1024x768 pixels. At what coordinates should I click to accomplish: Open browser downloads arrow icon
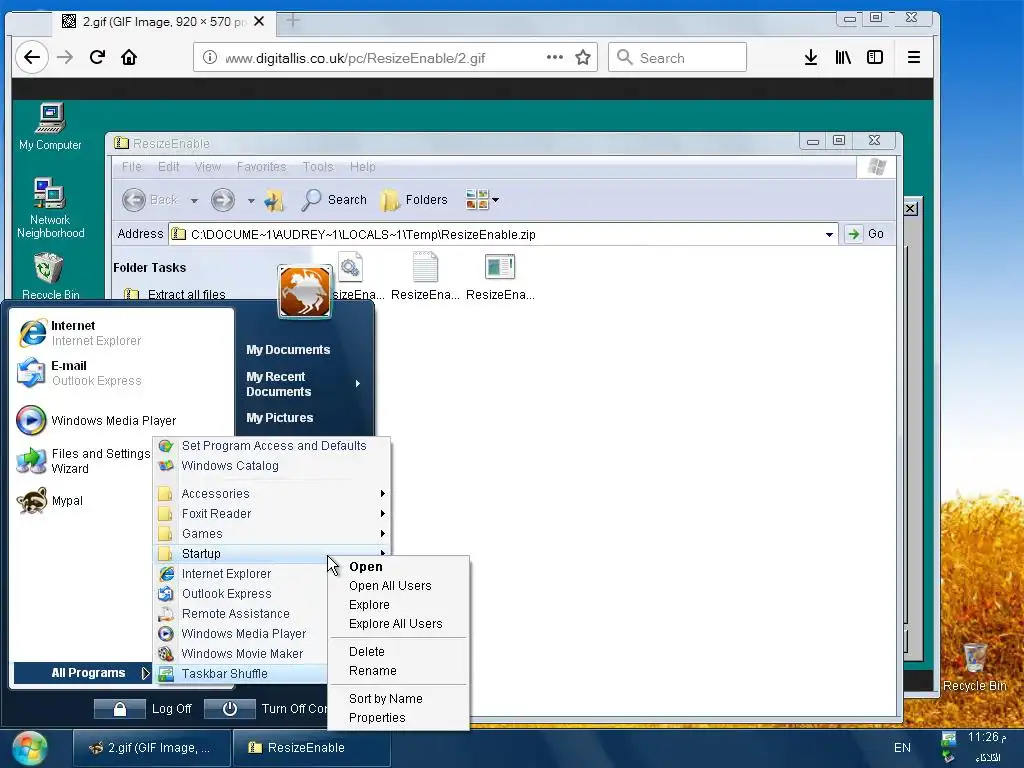(810, 57)
